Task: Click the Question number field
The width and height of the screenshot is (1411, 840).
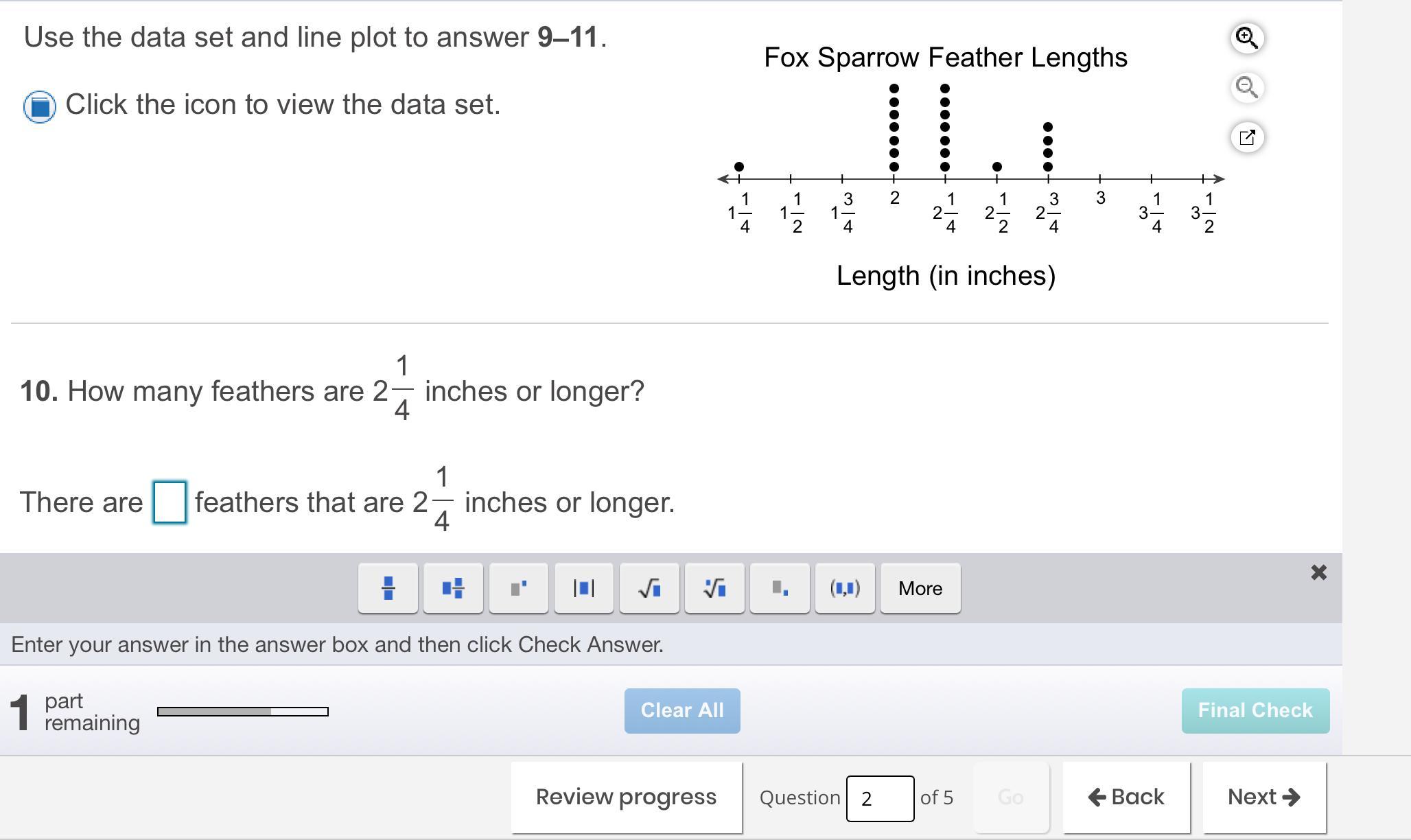Action: click(x=879, y=798)
